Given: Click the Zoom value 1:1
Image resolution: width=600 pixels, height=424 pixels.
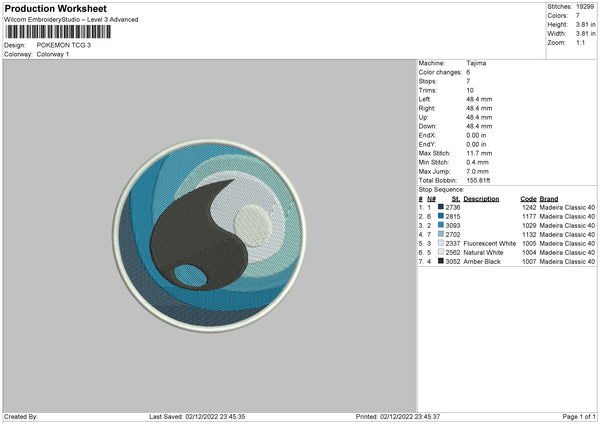Looking at the screenshot, I should (580, 42).
